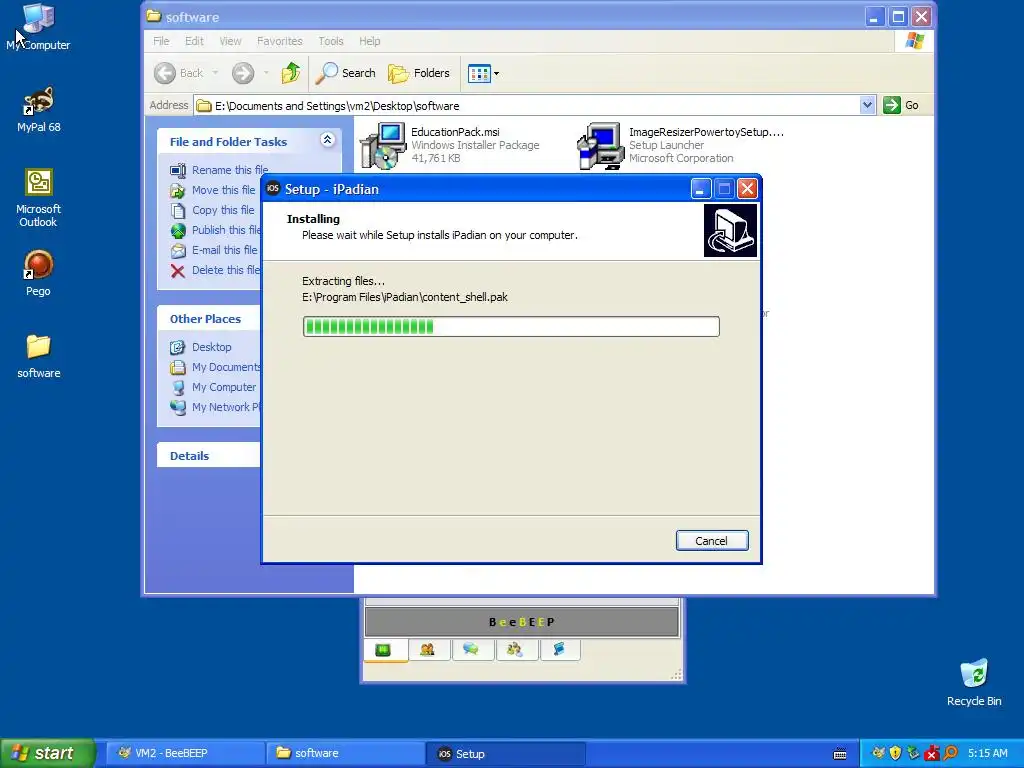Click the BeeBEEP bee tray icon
Image resolution: width=1024 pixels, height=768 pixels.
click(x=878, y=753)
